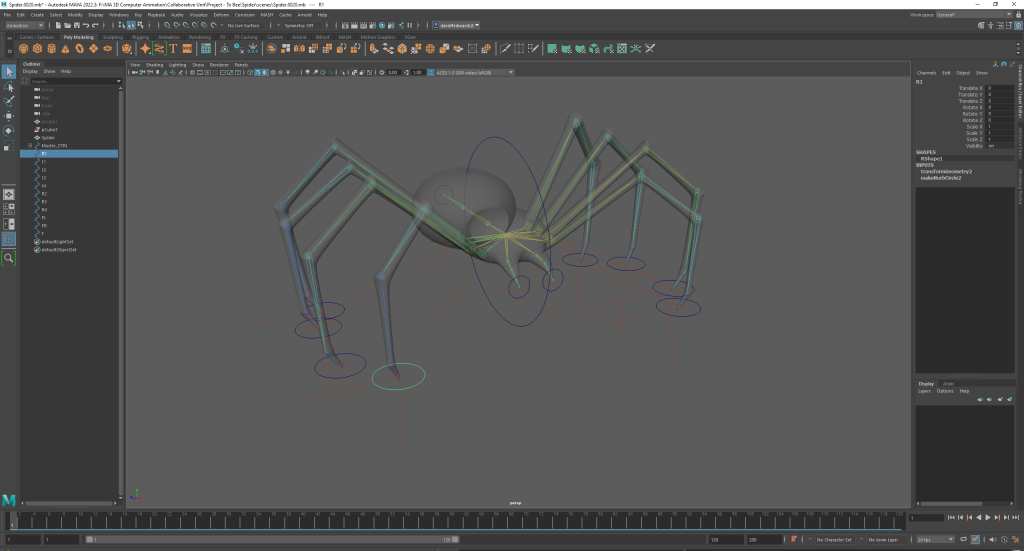Collapse the Master_CTR1 node in Outliner
The width and height of the screenshot is (1024, 551).
(29, 146)
